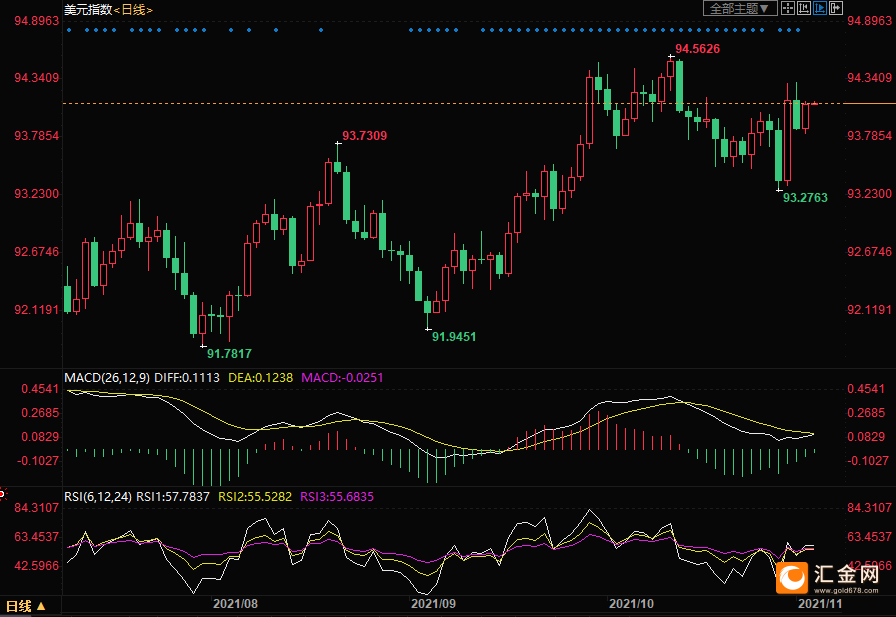Open the 全部主题 theme dropdown
This screenshot has height=617, width=896.
coord(739,8)
